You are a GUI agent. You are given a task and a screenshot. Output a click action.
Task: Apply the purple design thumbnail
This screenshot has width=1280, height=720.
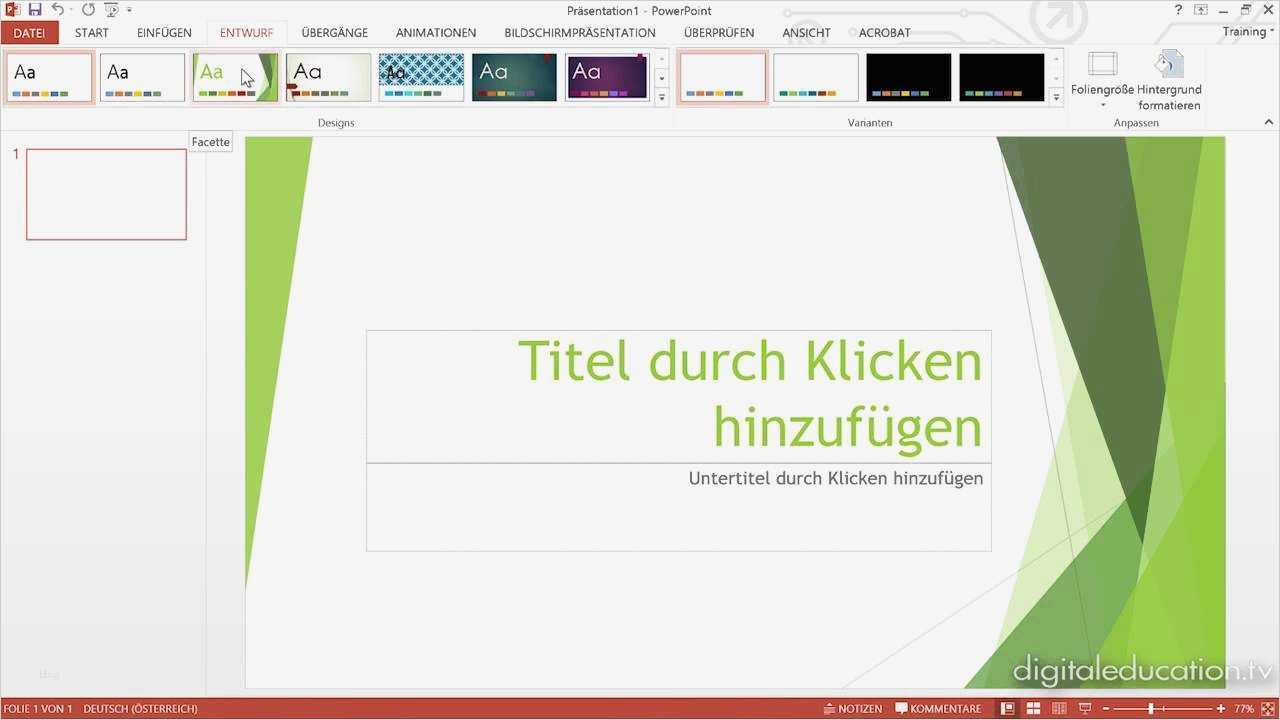607,77
